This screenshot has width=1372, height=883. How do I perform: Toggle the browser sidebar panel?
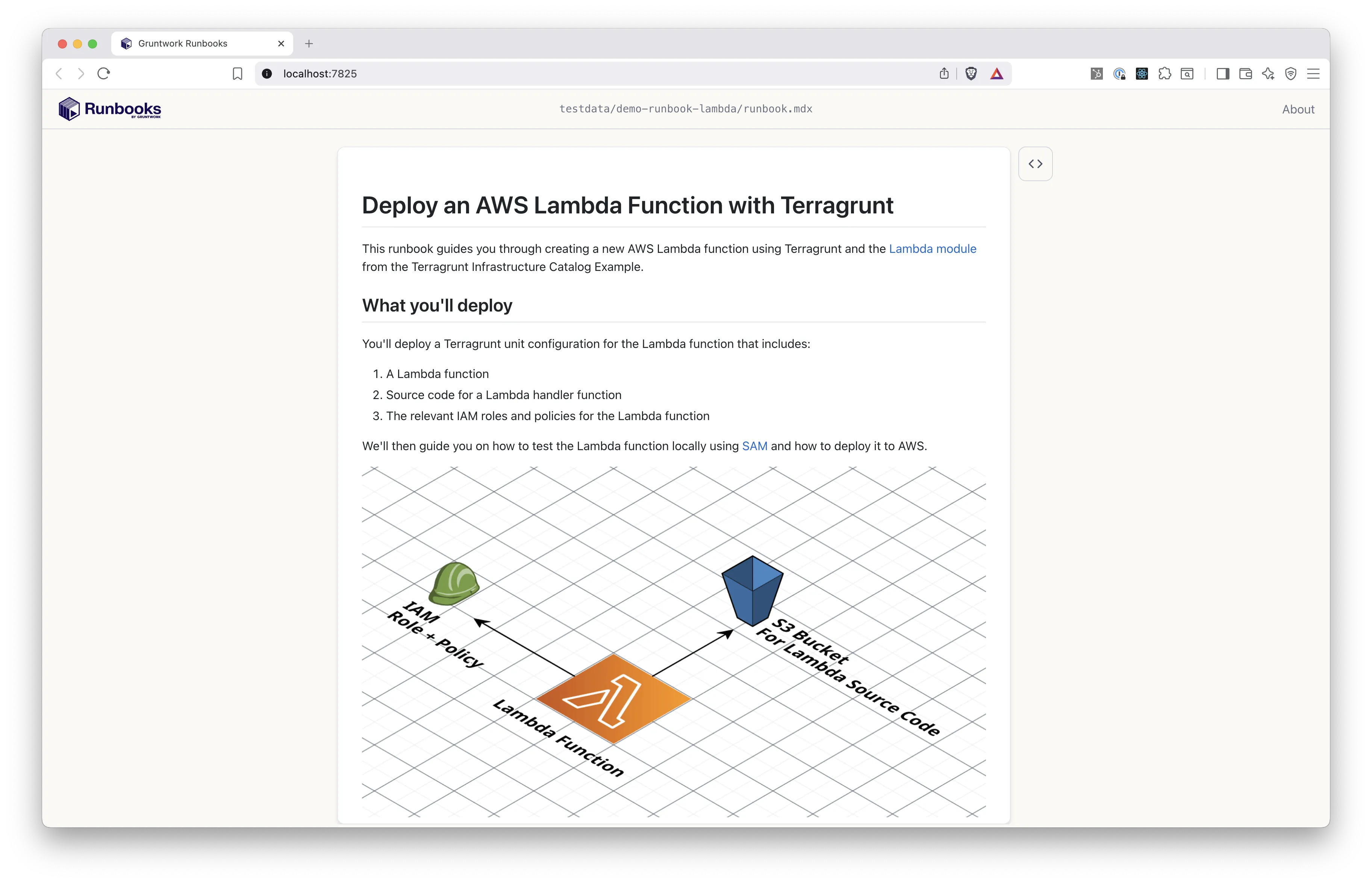[x=1222, y=73]
